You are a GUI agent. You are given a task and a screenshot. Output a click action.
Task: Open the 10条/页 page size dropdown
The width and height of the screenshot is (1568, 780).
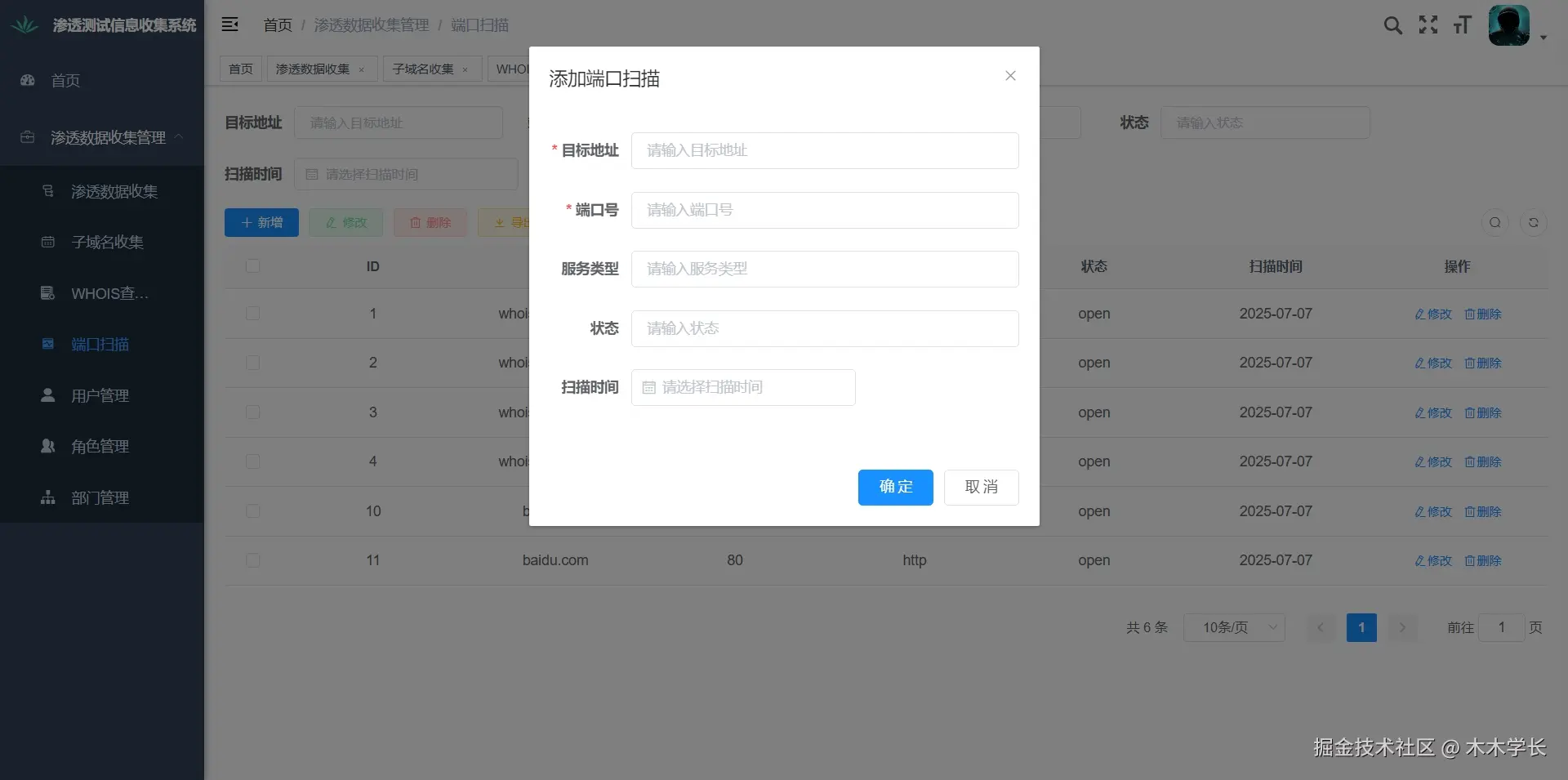[1234, 627]
